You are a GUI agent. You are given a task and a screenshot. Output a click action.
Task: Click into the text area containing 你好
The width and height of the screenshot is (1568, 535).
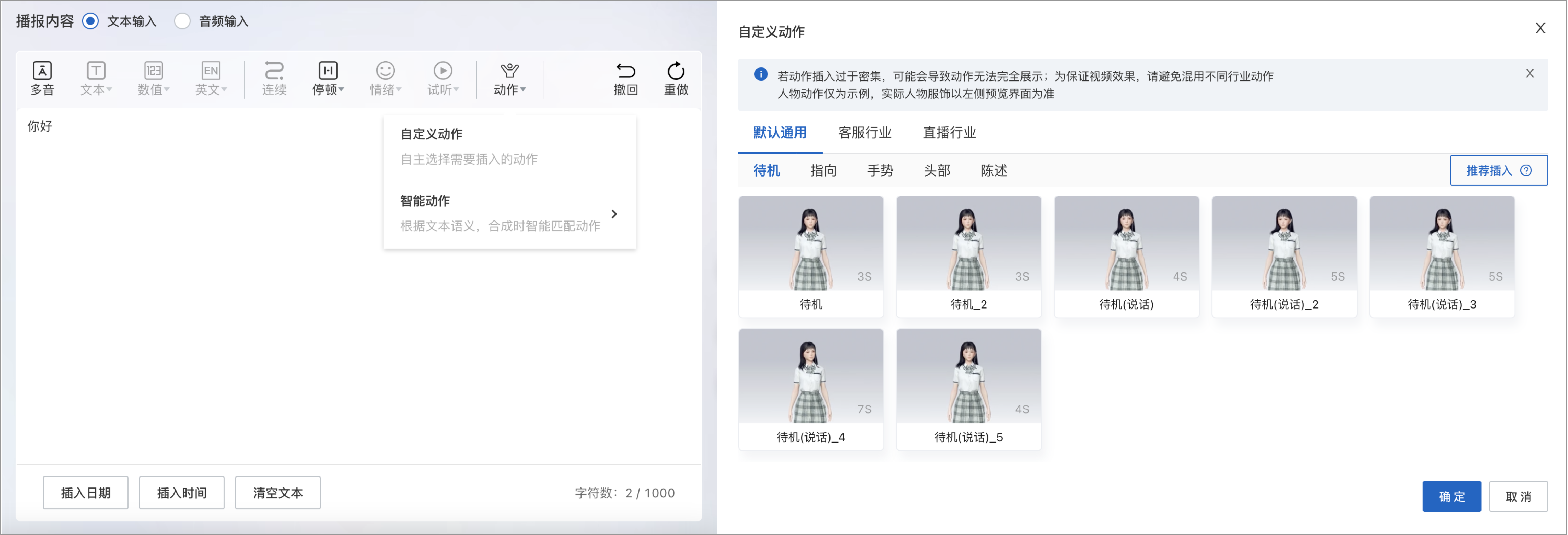pos(358,286)
